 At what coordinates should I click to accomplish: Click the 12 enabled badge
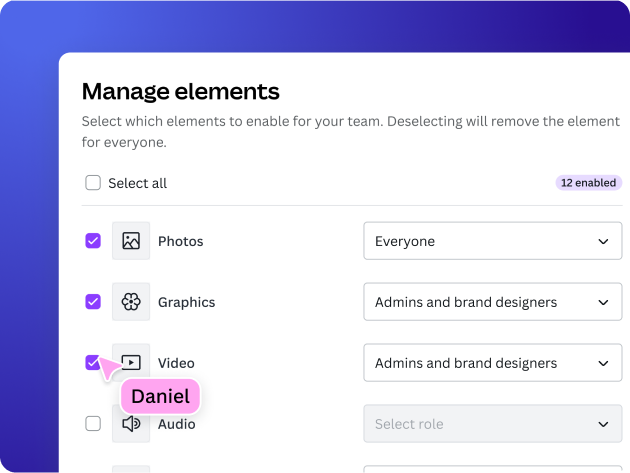click(x=589, y=183)
